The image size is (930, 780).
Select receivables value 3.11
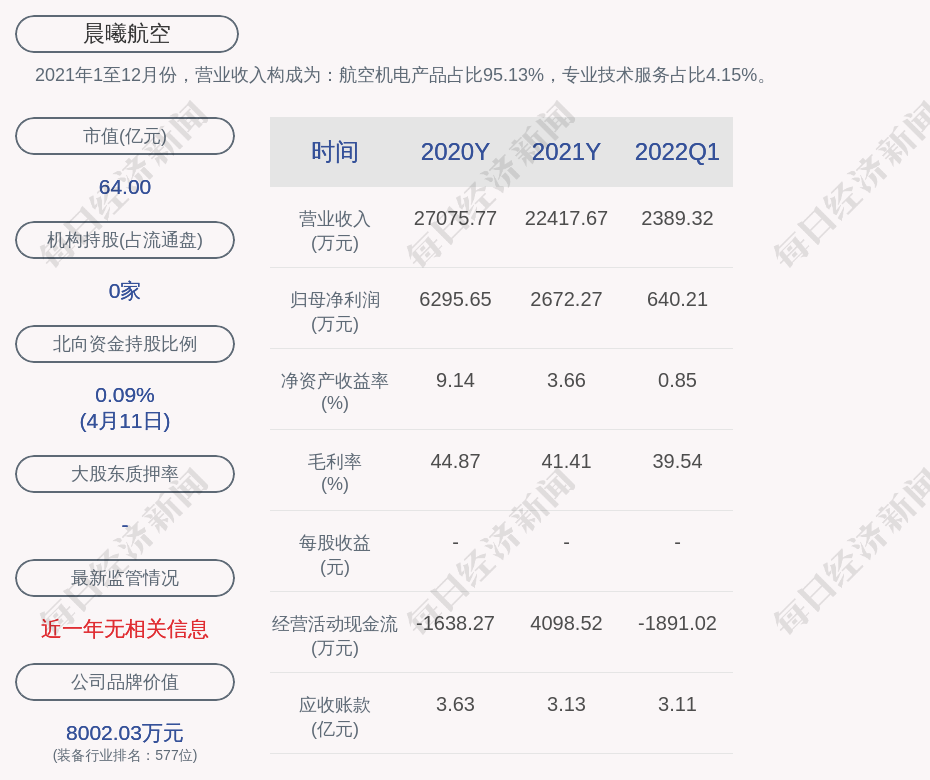[677, 705]
